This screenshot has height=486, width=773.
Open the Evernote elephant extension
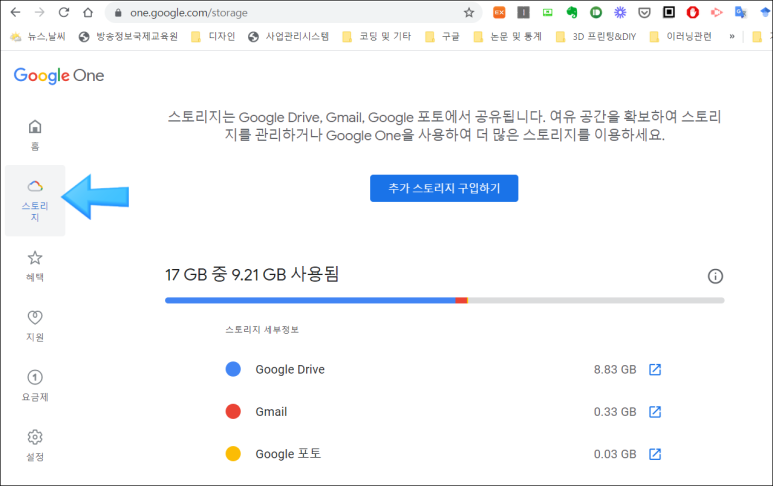click(x=572, y=12)
